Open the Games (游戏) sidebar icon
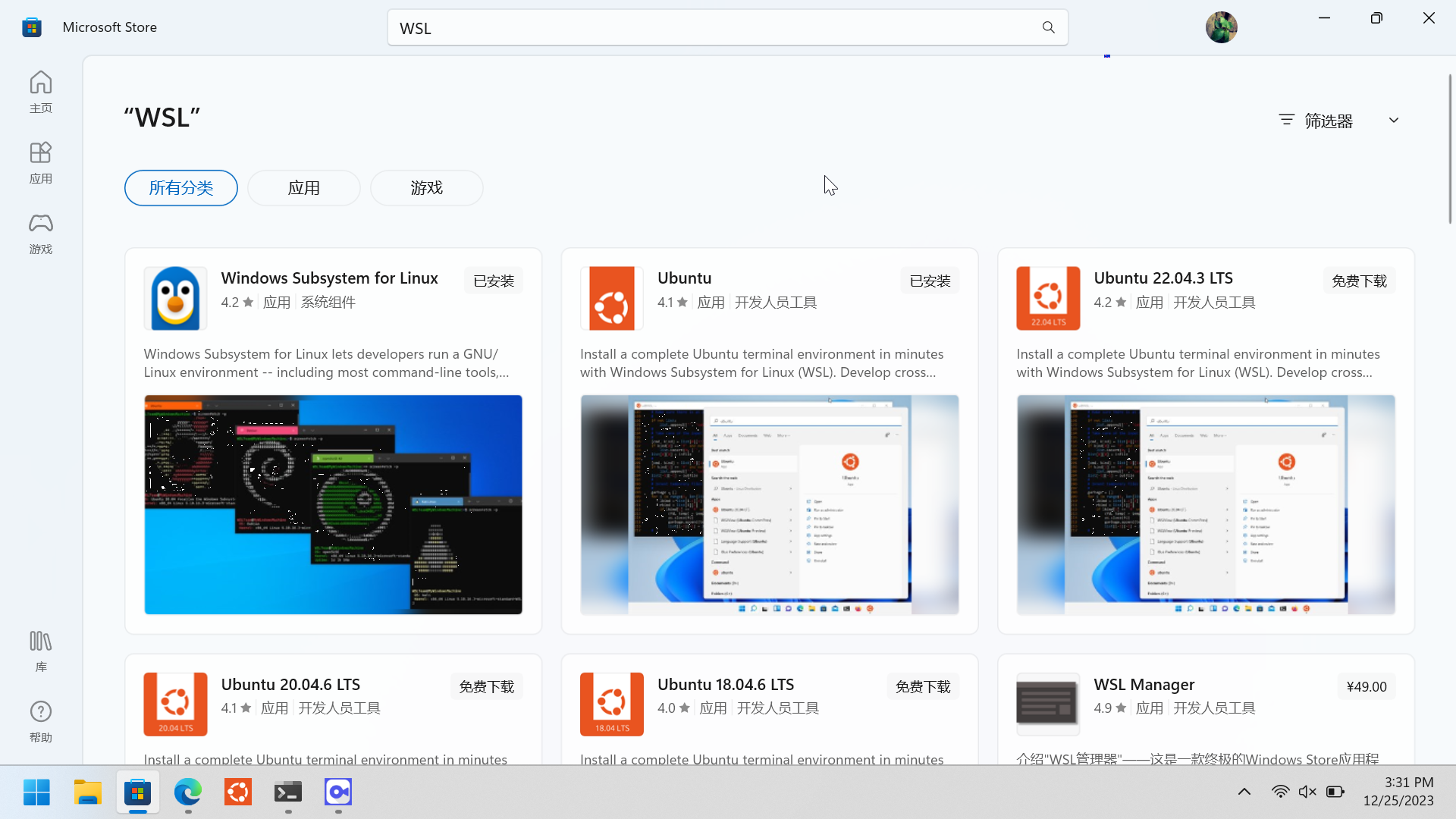The image size is (1456, 819). coord(41,232)
